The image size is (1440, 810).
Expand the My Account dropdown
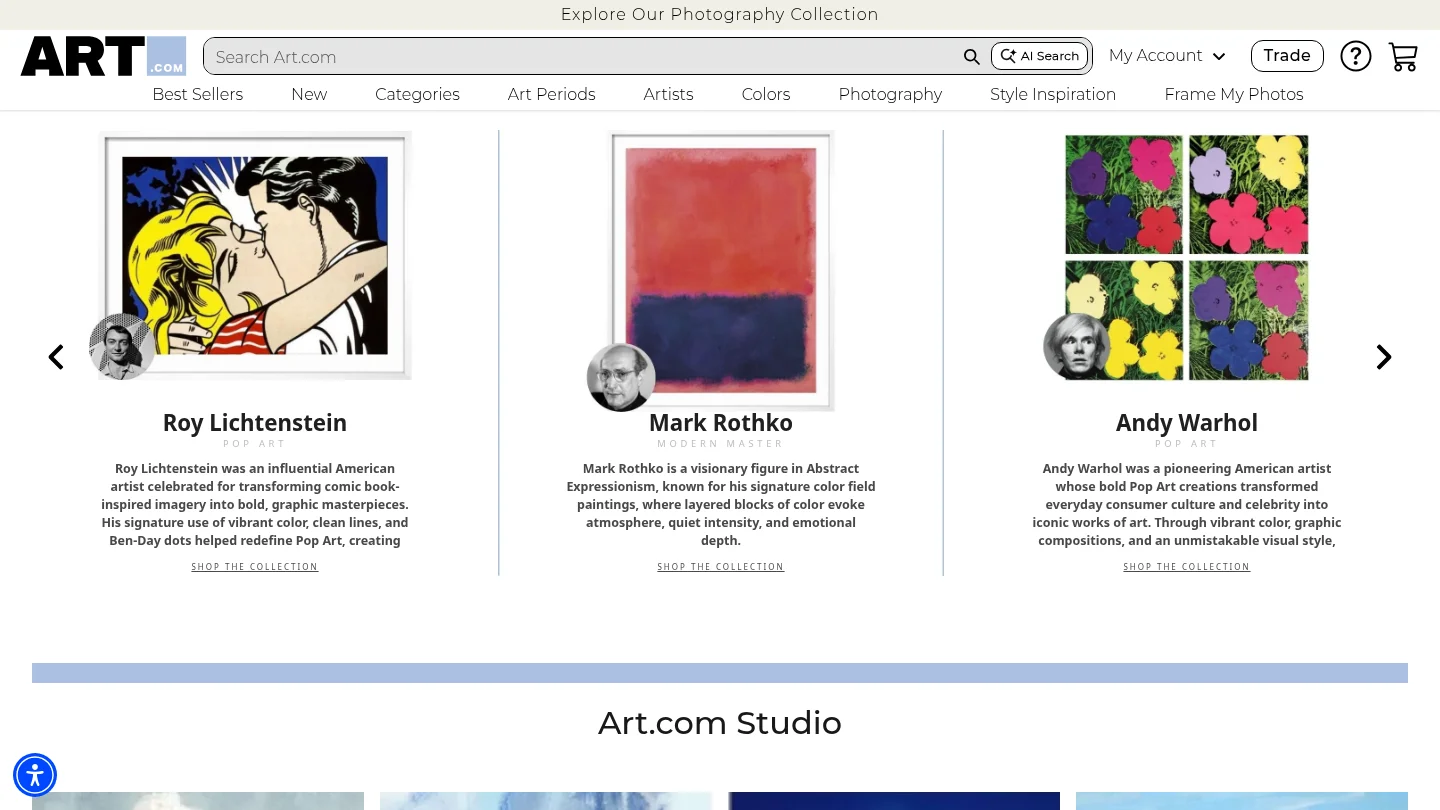[1167, 56]
